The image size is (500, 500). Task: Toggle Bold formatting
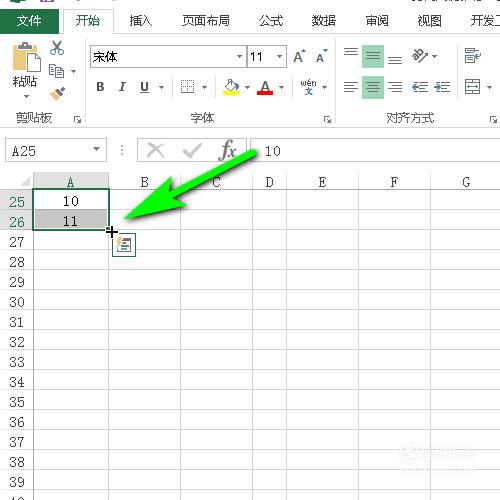click(100, 87)
